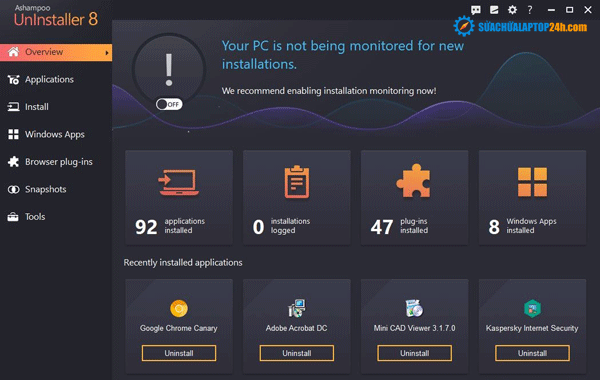Image resolution: width=600 pixels, height=380 pixels.
Task: Click the Install laptop sidebar icon
Action: point(13,107)
